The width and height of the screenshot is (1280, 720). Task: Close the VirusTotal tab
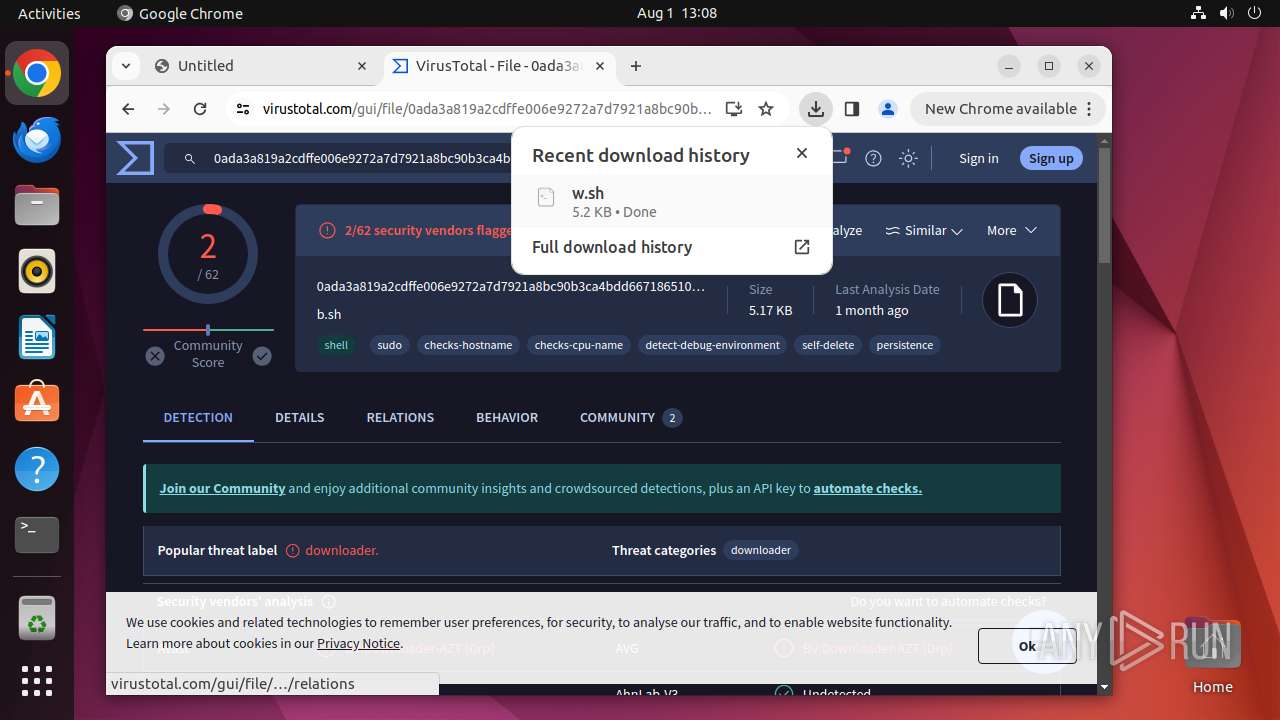tap(600, 66)
